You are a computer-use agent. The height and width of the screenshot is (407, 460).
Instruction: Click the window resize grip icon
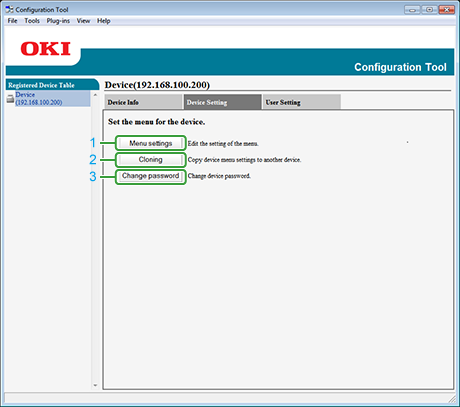tap(452, 399)
